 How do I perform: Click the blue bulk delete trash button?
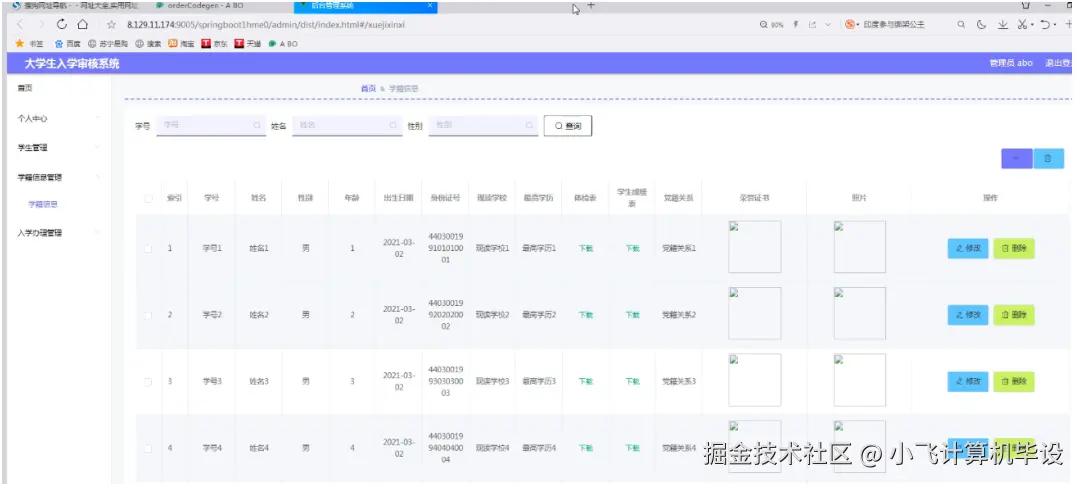(1048, 158)
